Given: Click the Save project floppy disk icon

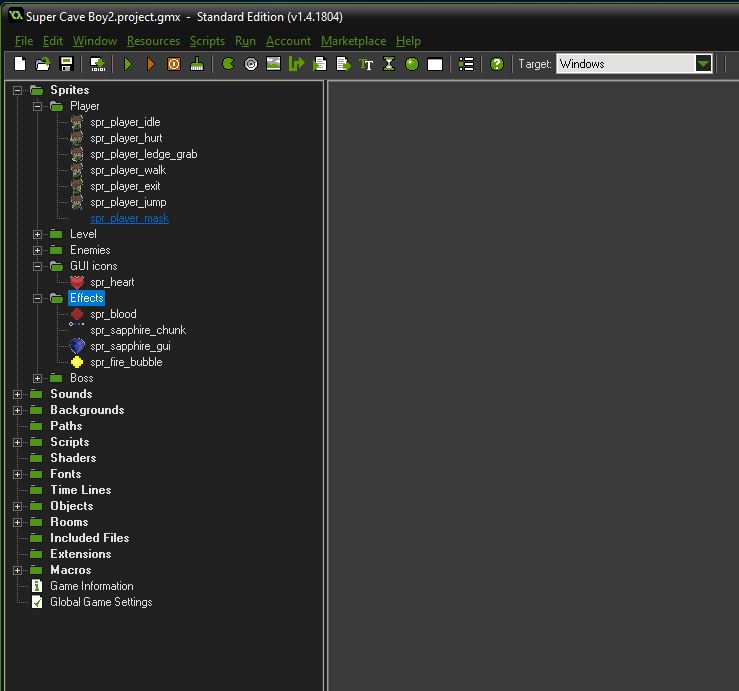Looking at the screenshot, I should [x=66, y=64].
